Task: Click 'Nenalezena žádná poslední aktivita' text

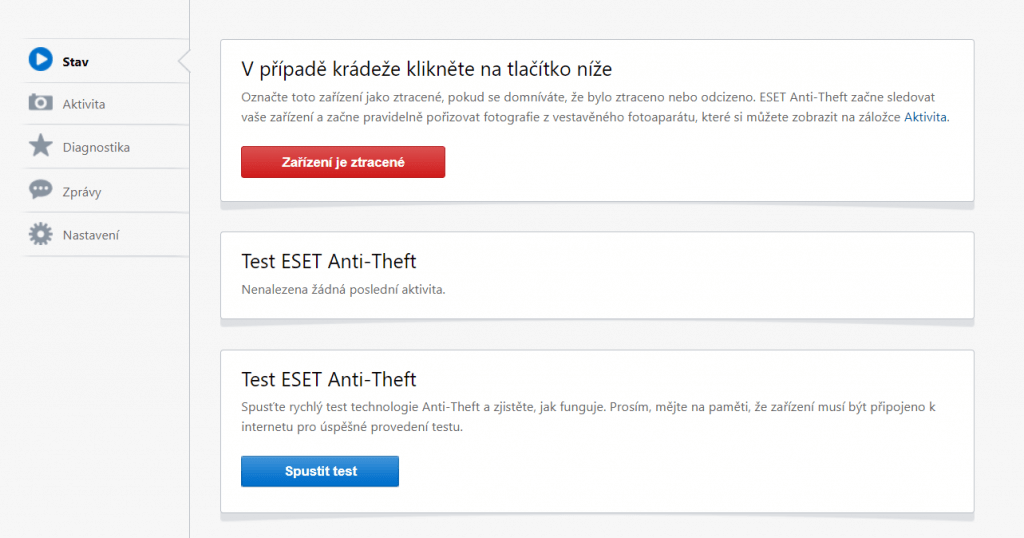Action: 343,289
